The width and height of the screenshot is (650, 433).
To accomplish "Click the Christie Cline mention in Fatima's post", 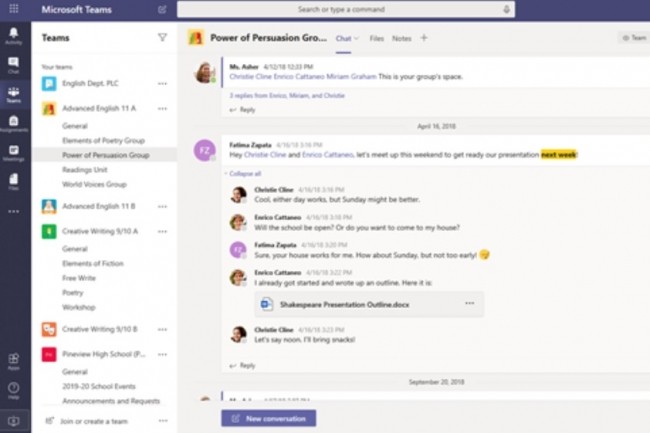I will (x=265, y=155).
